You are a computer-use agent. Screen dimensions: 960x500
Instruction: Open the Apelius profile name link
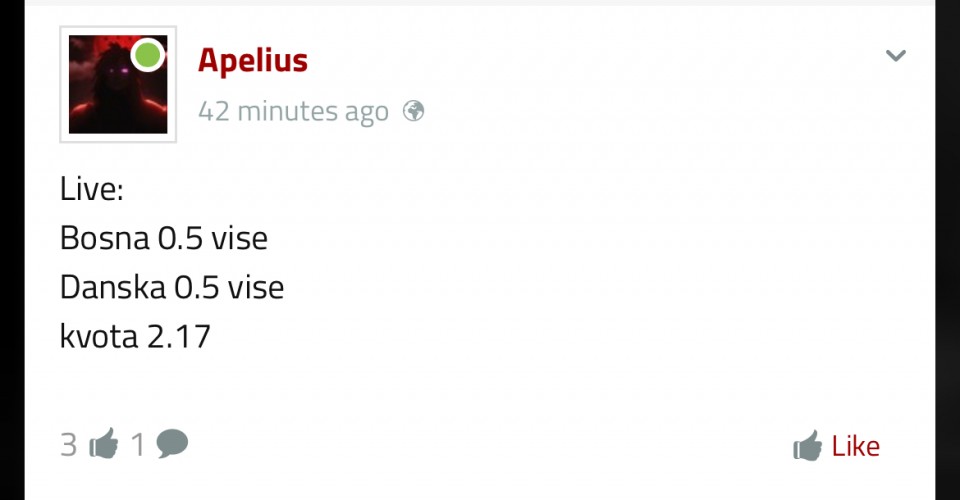click(x=252, y=60)
